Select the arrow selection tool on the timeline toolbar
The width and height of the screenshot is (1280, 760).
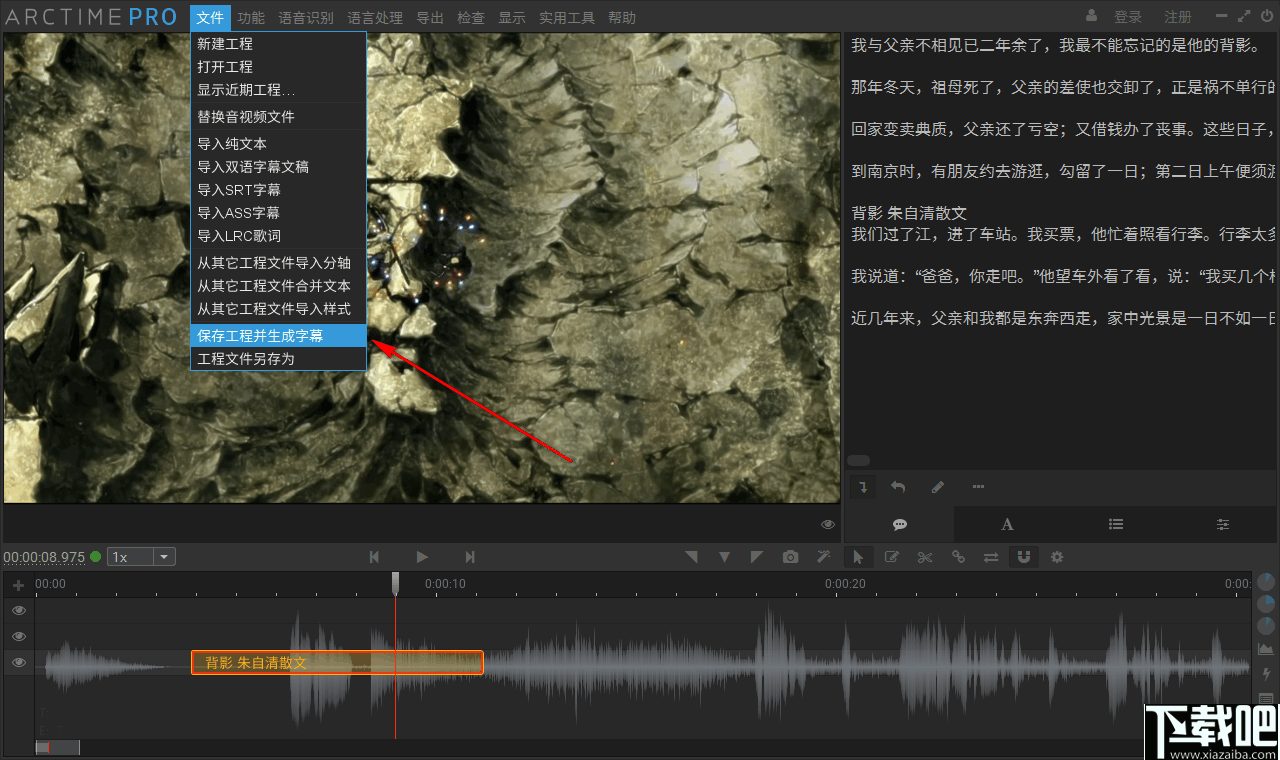coord(859,556)
